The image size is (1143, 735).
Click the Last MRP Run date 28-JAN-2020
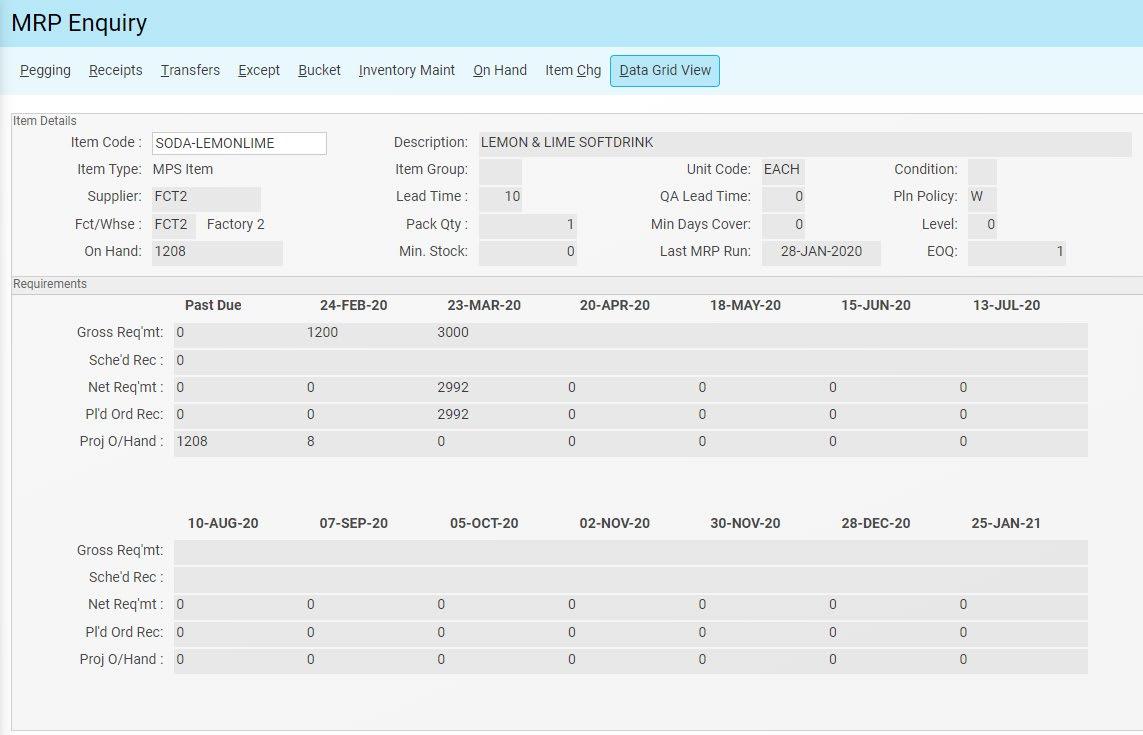point(822,252)
